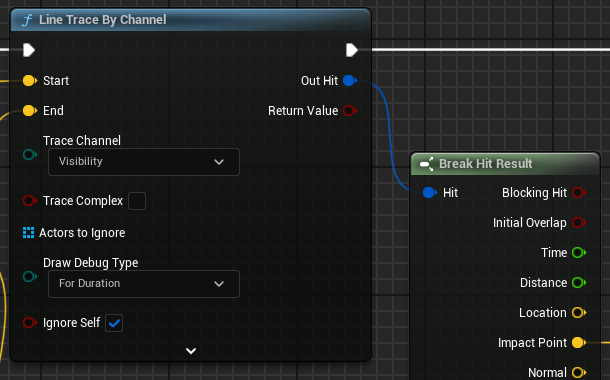
Task: Select the blue wire from Out Hit to Hit
Action: pos(390,136)
